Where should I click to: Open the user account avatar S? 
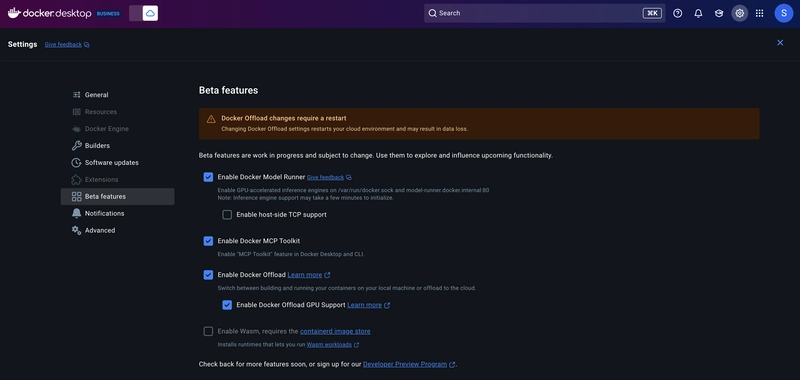(784, 13)
